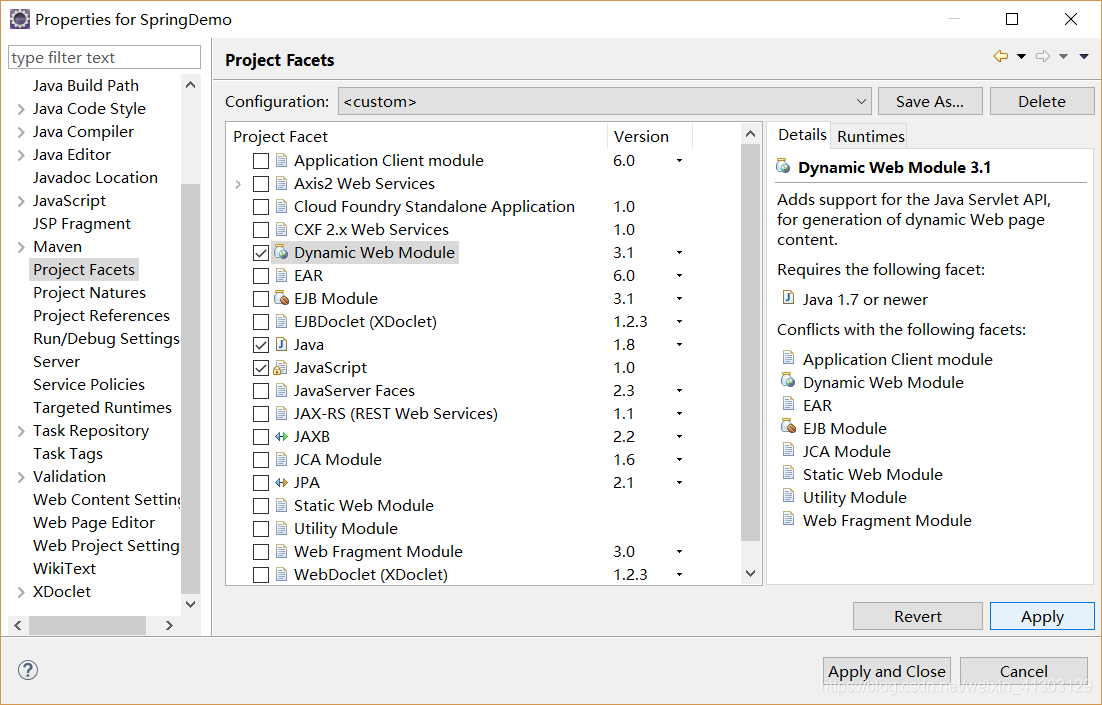Click the JavaServer Faces icon
Image resolution: width=1102 pixels, height=705 pixels.
[x=281, y=391]
